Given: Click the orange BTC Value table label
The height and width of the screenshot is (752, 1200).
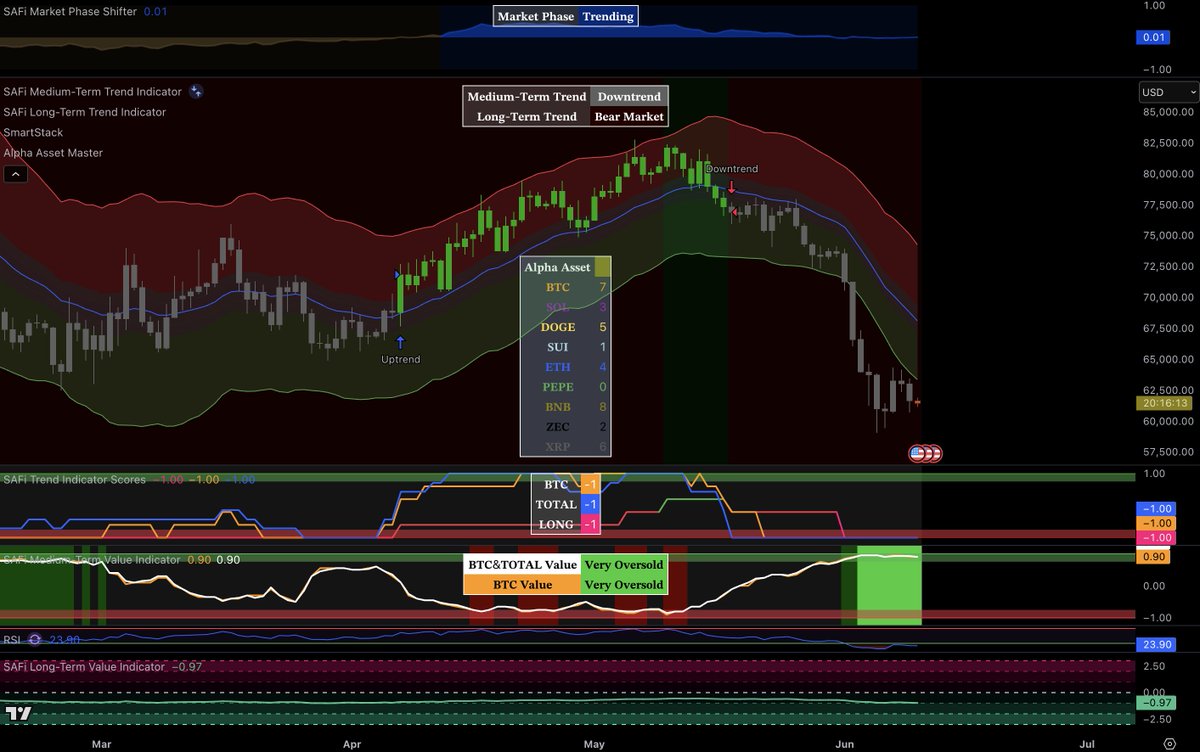Looking at the screenshot, I should [522, 585].
